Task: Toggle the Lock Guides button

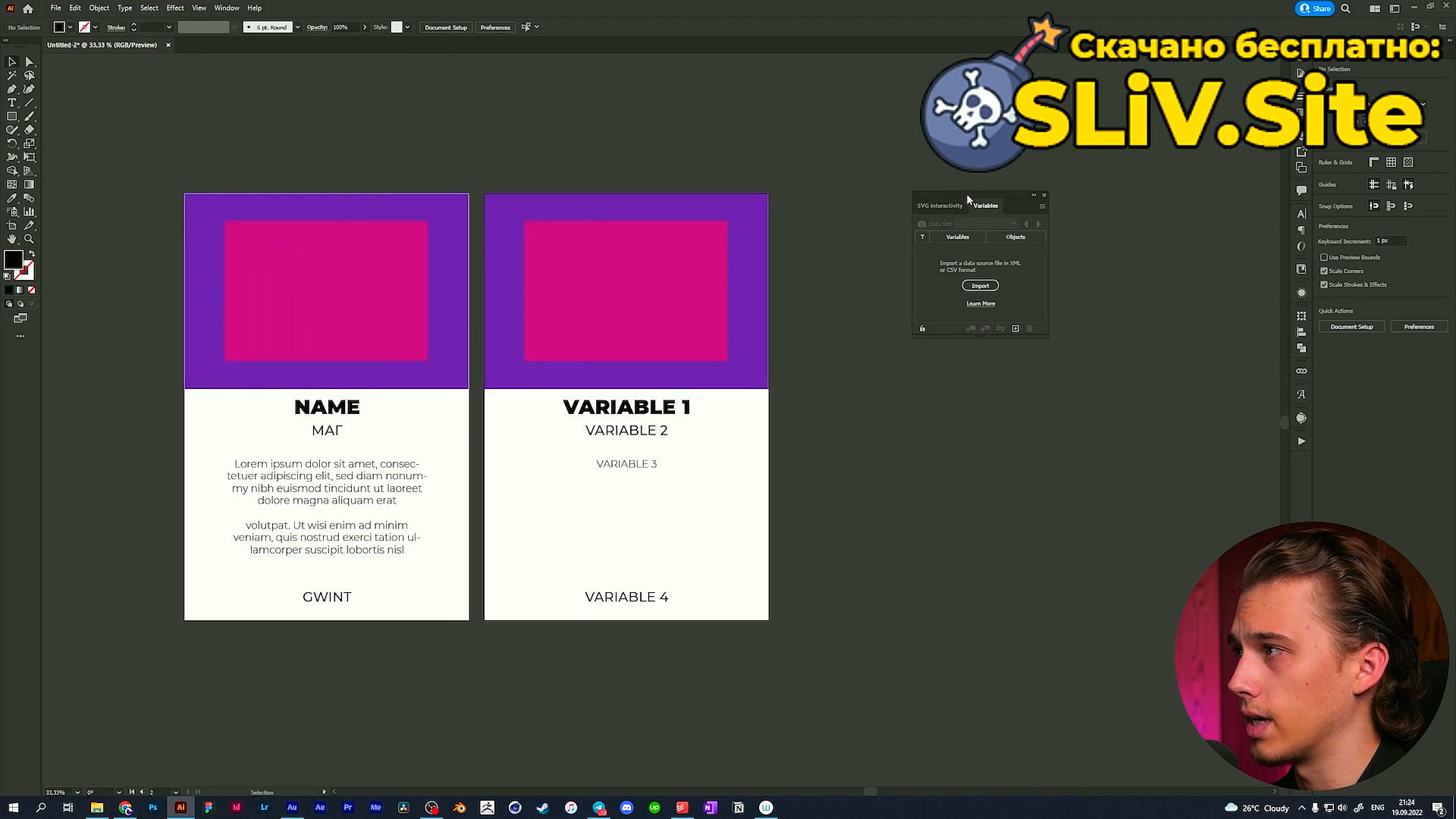Action: [x=1392, y=185]
